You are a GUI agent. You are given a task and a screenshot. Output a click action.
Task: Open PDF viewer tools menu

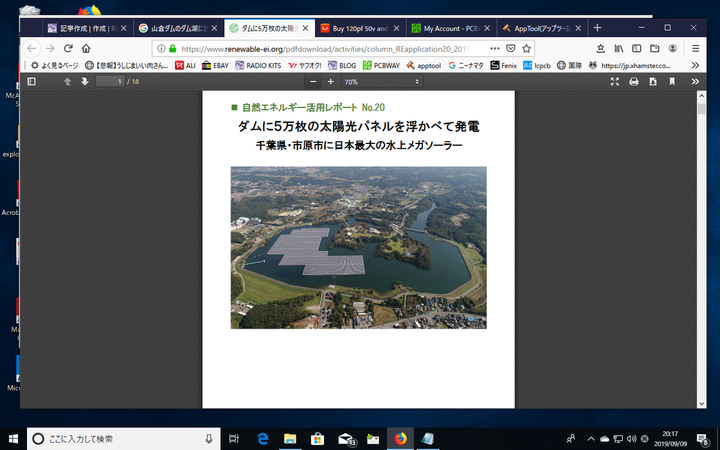point(695,81)
